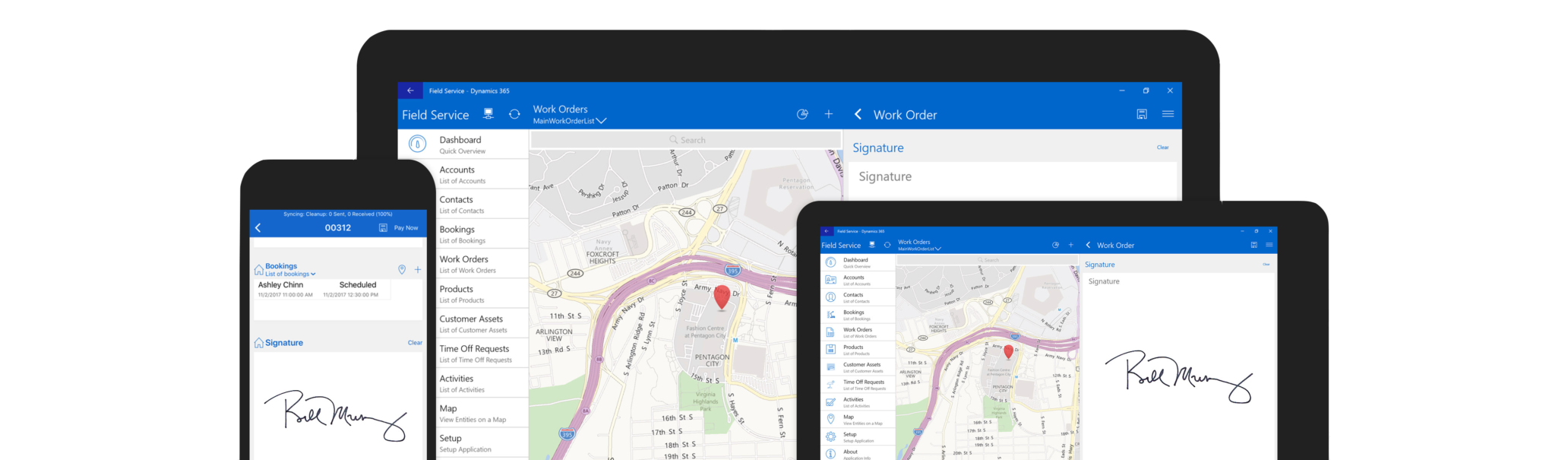Click the refresh sync icon on the small tablet
Image resolution: width=1568 pixels, height=460 pixels.
coord(887,245)
